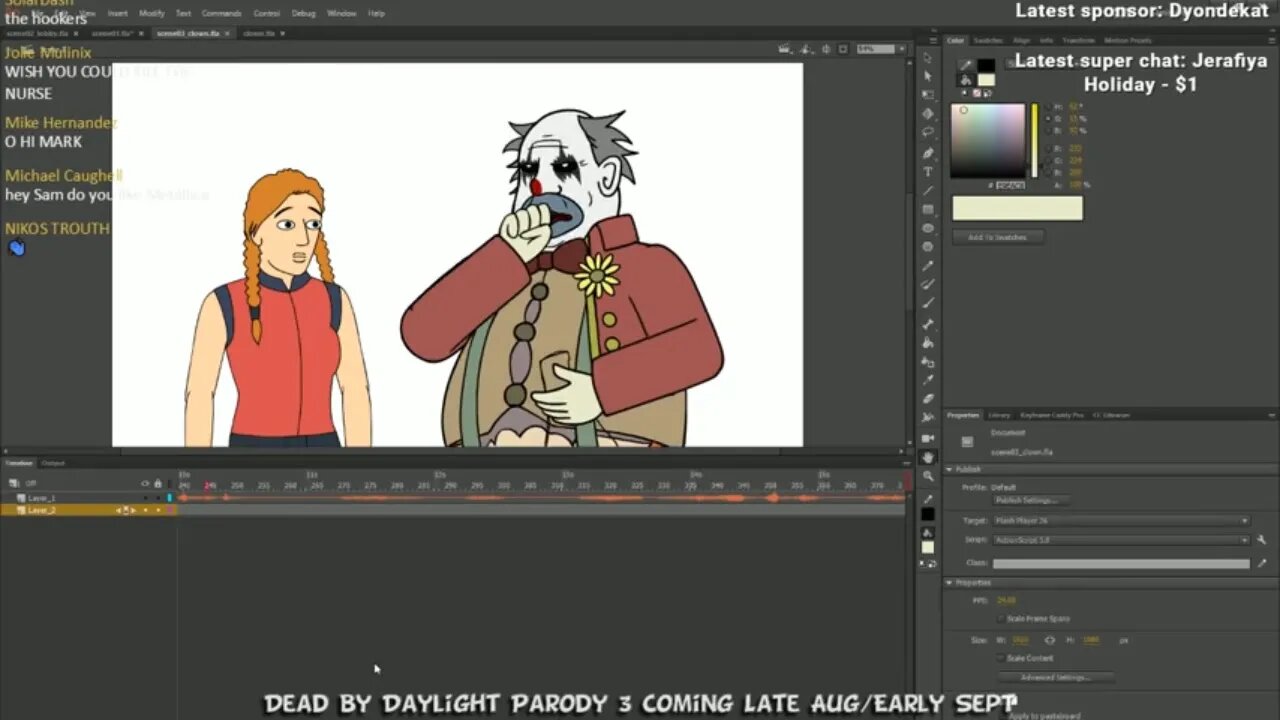Select the Pen tool
The height and width of the screenshot is (720, 1280).
click(928, 153)
